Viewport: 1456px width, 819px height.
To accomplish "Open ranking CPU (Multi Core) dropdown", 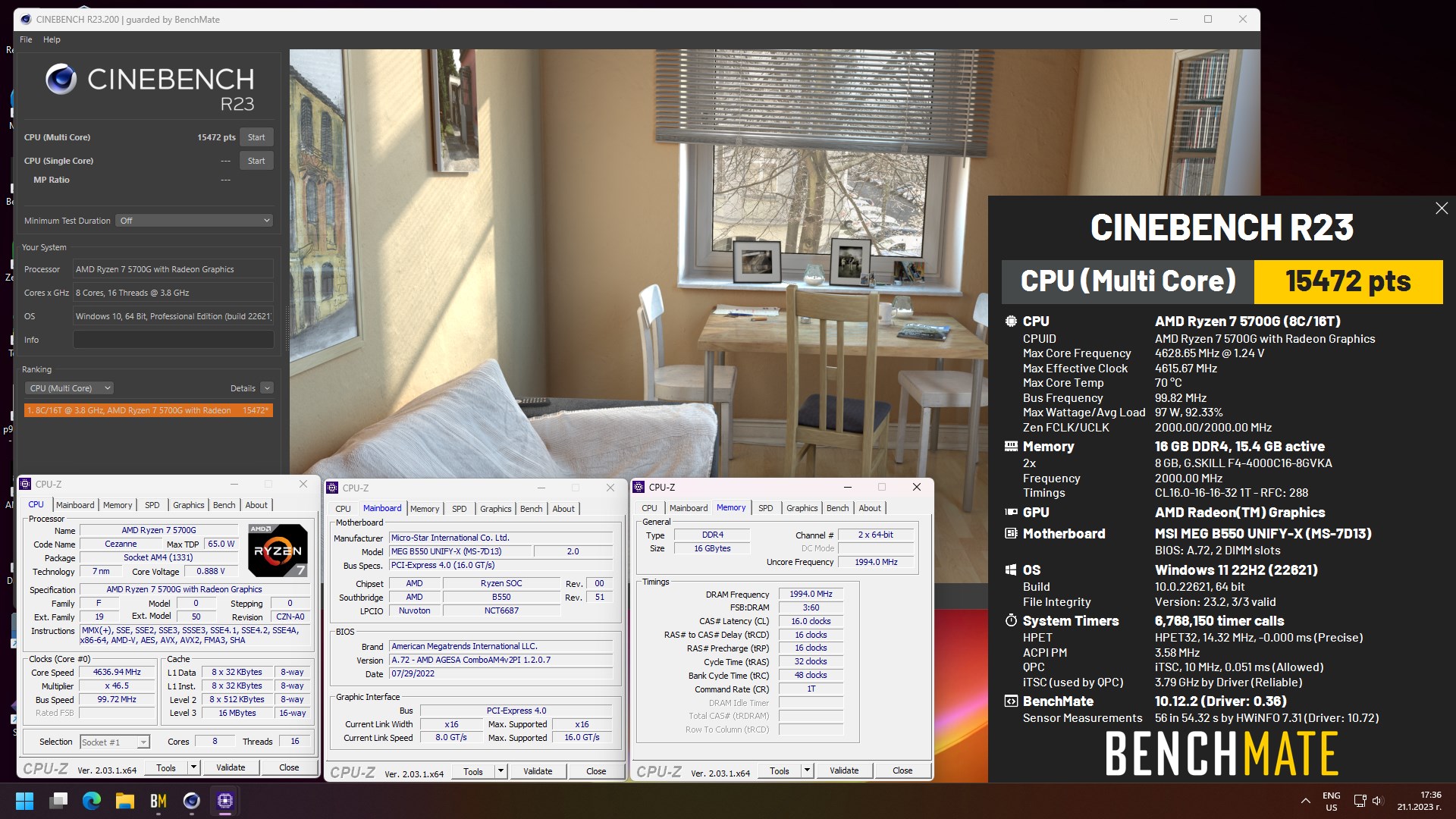I will click(69, 388).
